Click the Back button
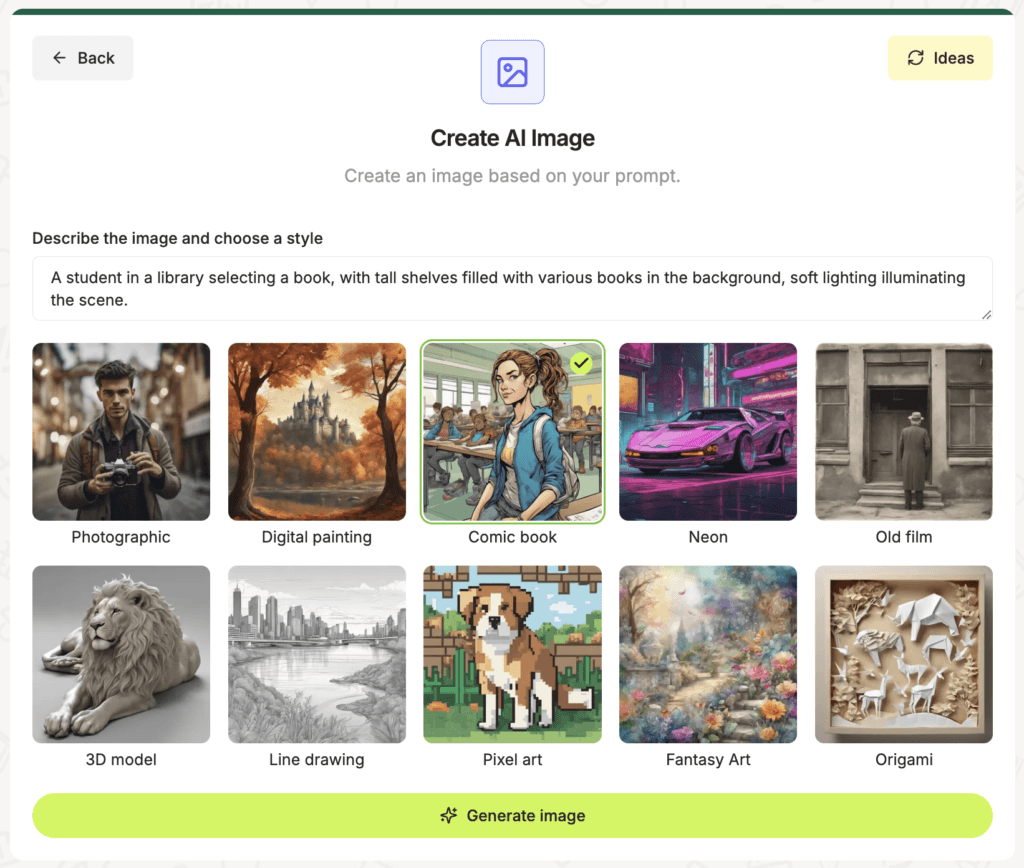The height and width of the screenshot is (868, 1024). 83,58
